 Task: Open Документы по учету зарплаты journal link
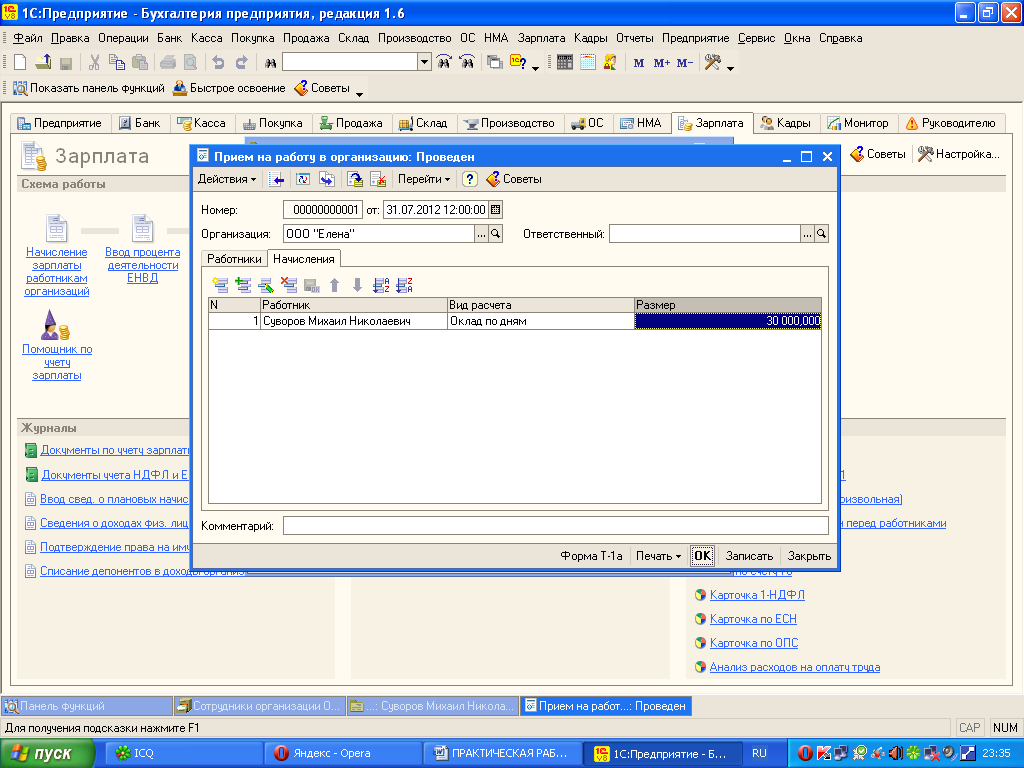115,450
